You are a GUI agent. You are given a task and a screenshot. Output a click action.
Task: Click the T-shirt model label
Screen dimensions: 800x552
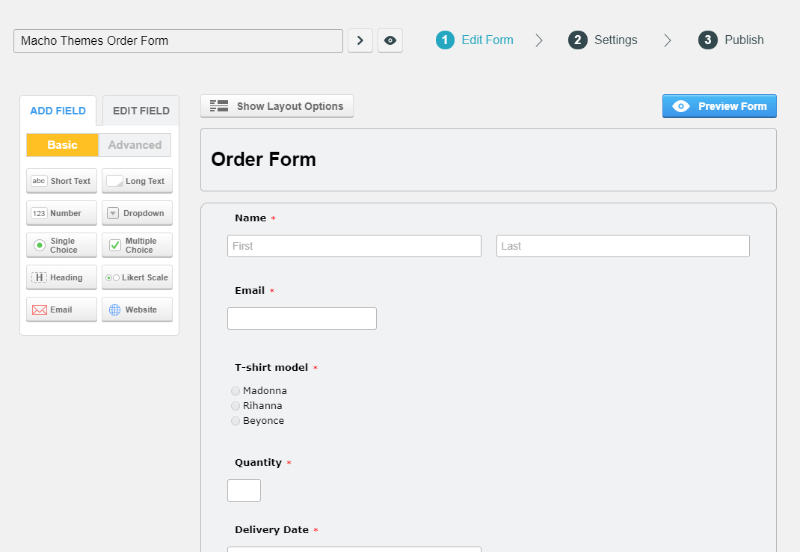tap(271, 367)
